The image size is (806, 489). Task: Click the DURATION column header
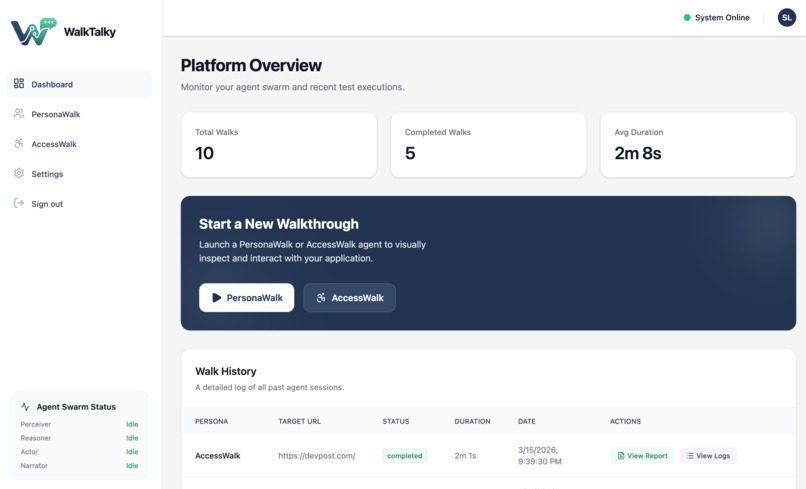tap(472, 421)
